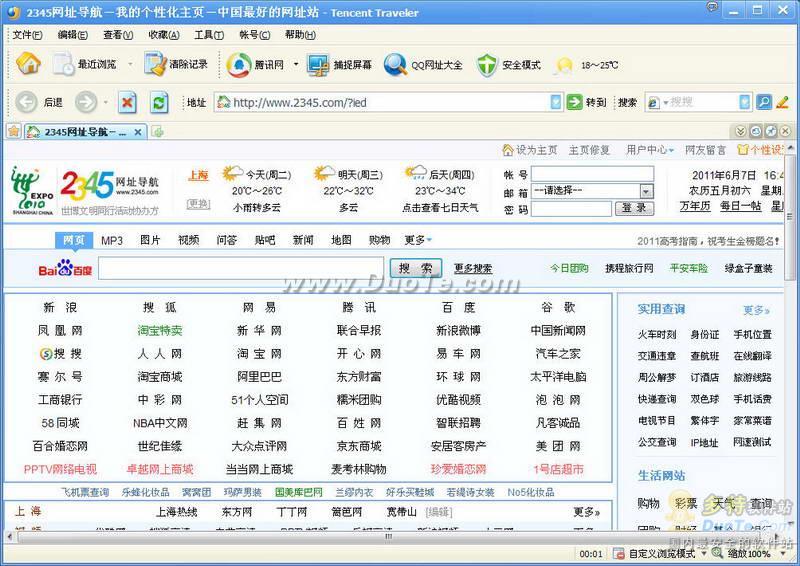The height and width of the screenshot is (566, 800).
Task: Open a new tab with plus icon
Action: point(158,132)
